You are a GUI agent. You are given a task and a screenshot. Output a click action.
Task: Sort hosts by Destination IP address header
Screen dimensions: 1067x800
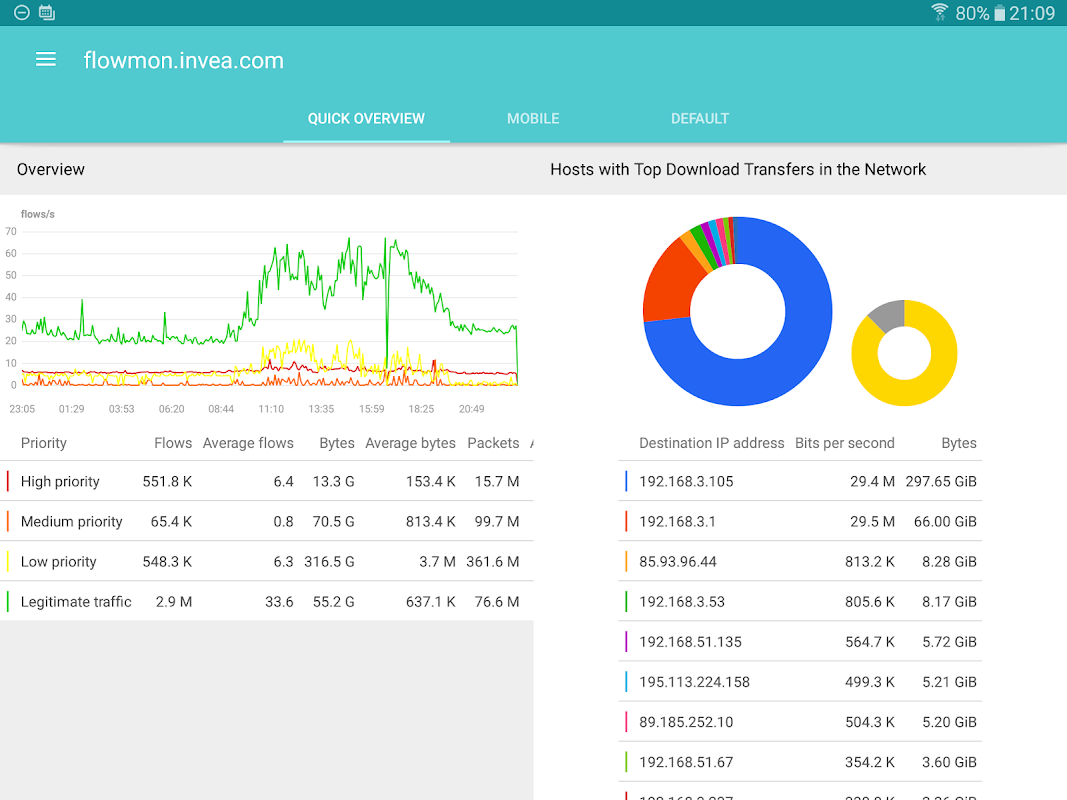click(712, 443)
